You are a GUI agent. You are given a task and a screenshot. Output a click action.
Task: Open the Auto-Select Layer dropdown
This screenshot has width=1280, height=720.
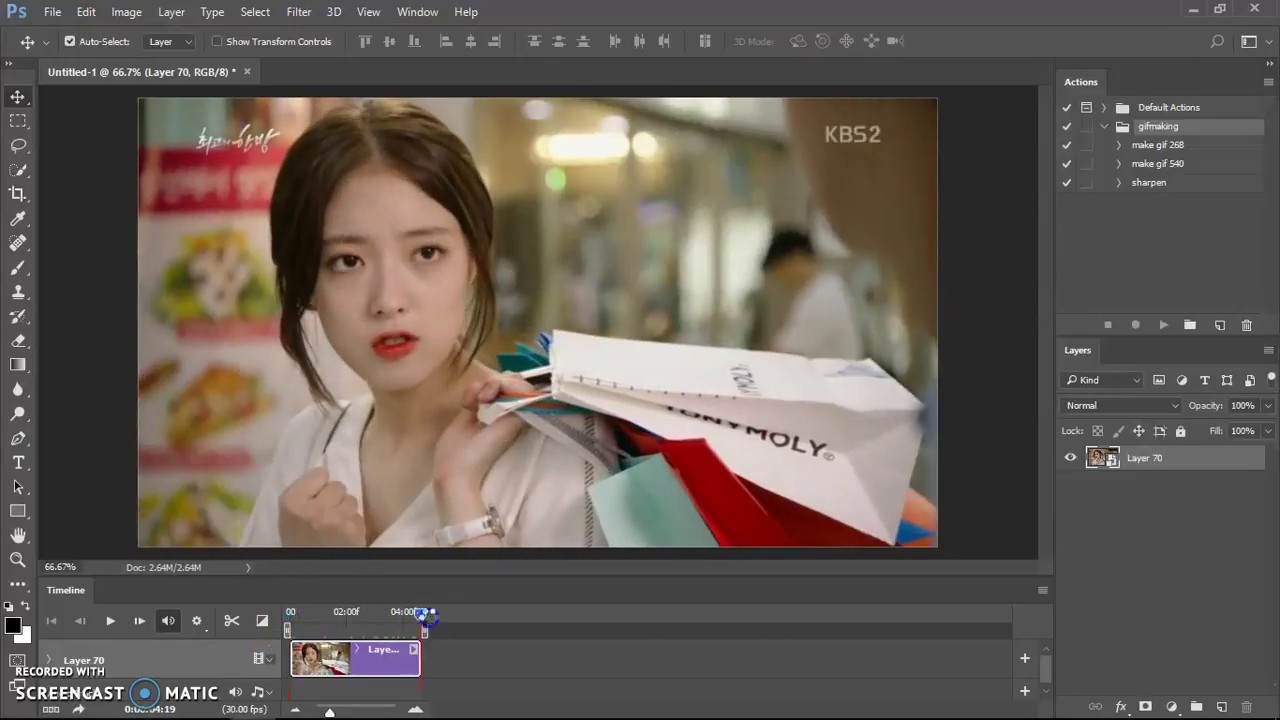coord(170,42)
